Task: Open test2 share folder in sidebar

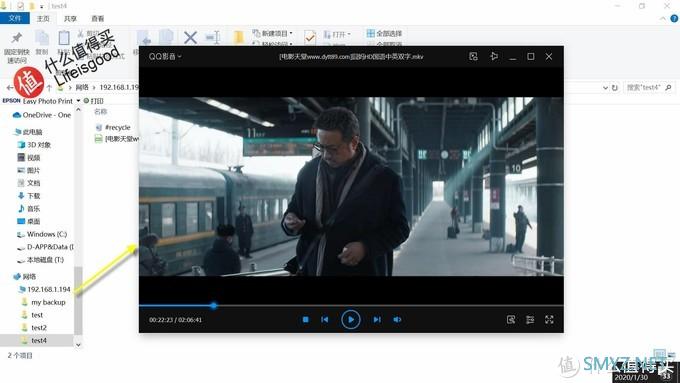Action: click(x=34, y=327)
